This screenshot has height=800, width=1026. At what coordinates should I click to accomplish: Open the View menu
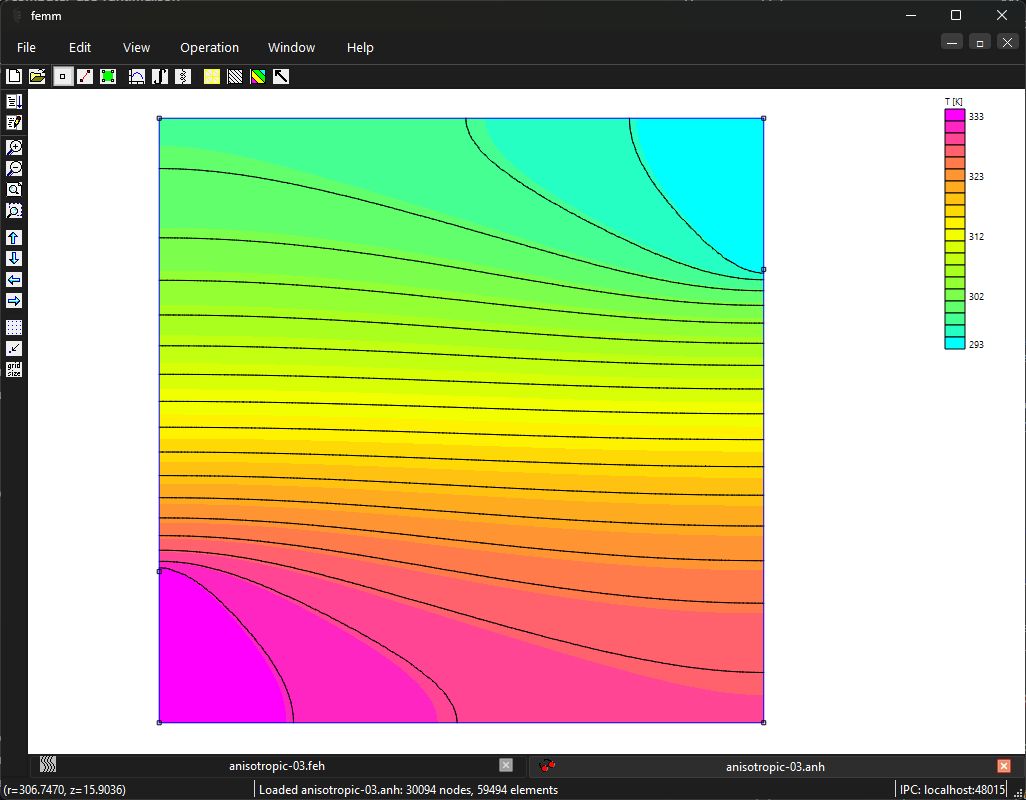pos(136,48)
